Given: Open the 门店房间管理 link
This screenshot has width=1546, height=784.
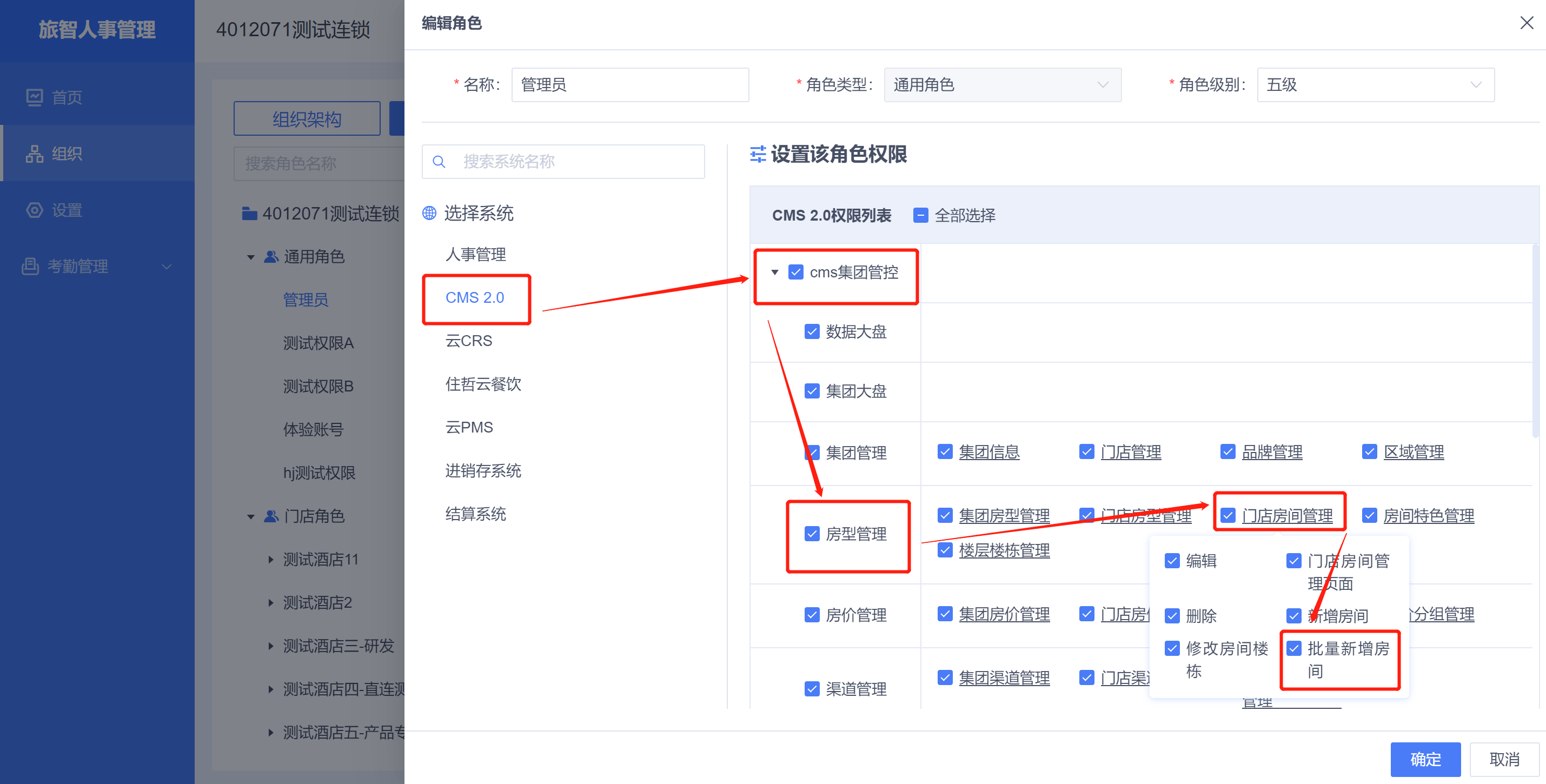Looking at the screenshot, I should pyautogui.click(x=1287, y=515).
